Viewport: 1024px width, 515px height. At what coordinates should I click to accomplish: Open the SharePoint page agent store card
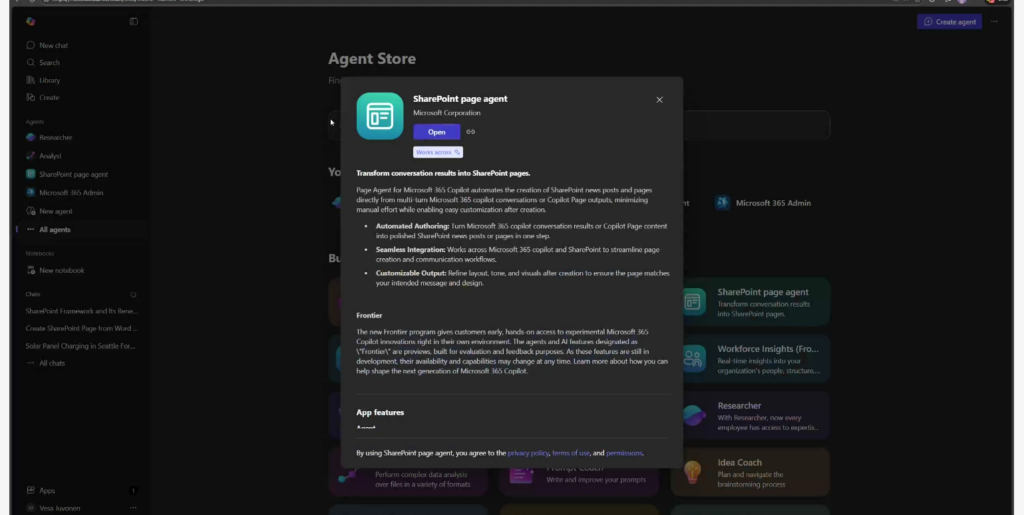(x=750, y=302)
